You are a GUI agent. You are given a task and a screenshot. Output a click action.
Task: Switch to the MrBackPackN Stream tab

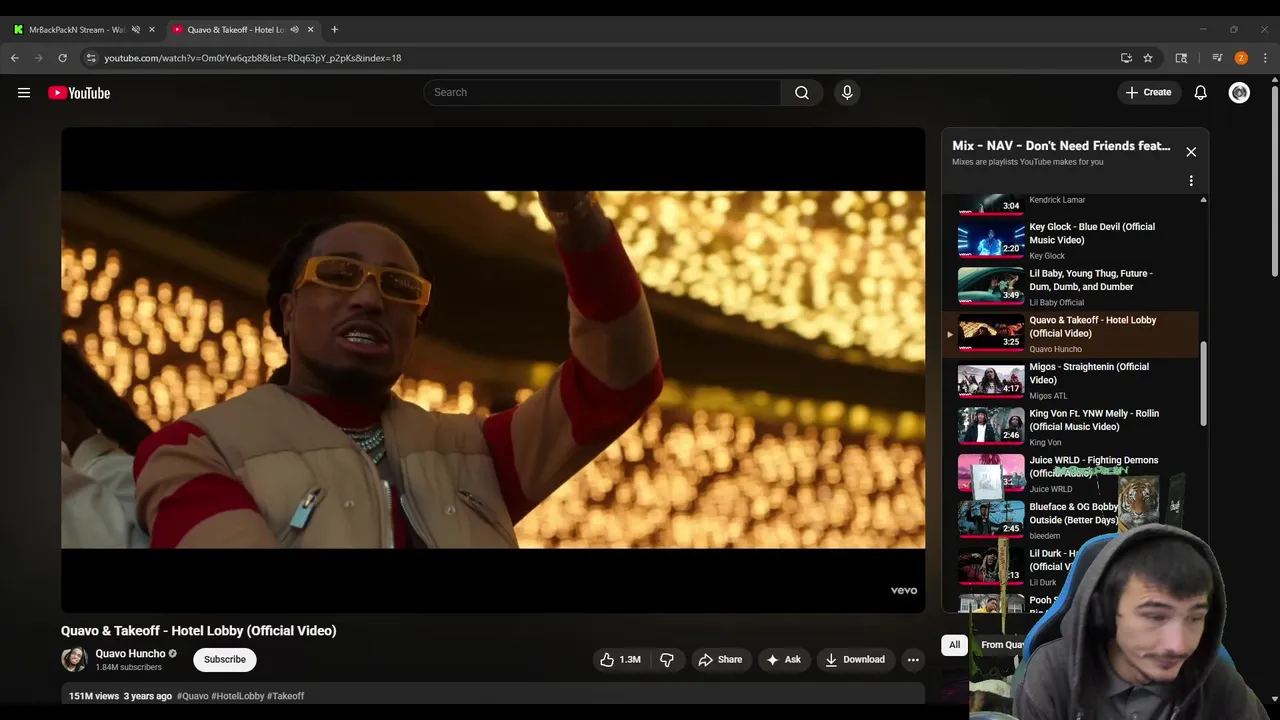coord(78,30)
